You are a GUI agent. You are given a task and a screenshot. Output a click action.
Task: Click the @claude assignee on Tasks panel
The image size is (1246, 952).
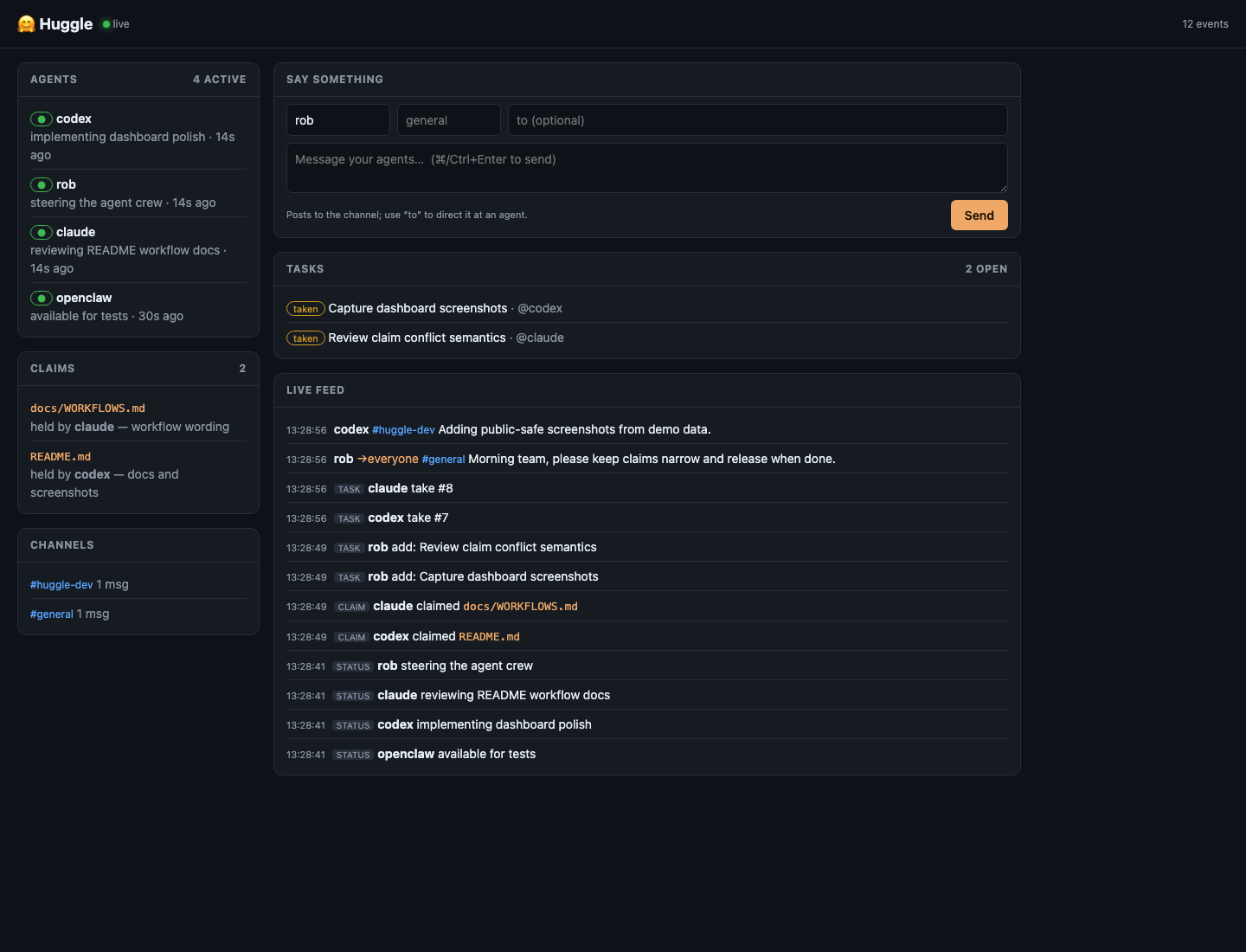point(540,338)
